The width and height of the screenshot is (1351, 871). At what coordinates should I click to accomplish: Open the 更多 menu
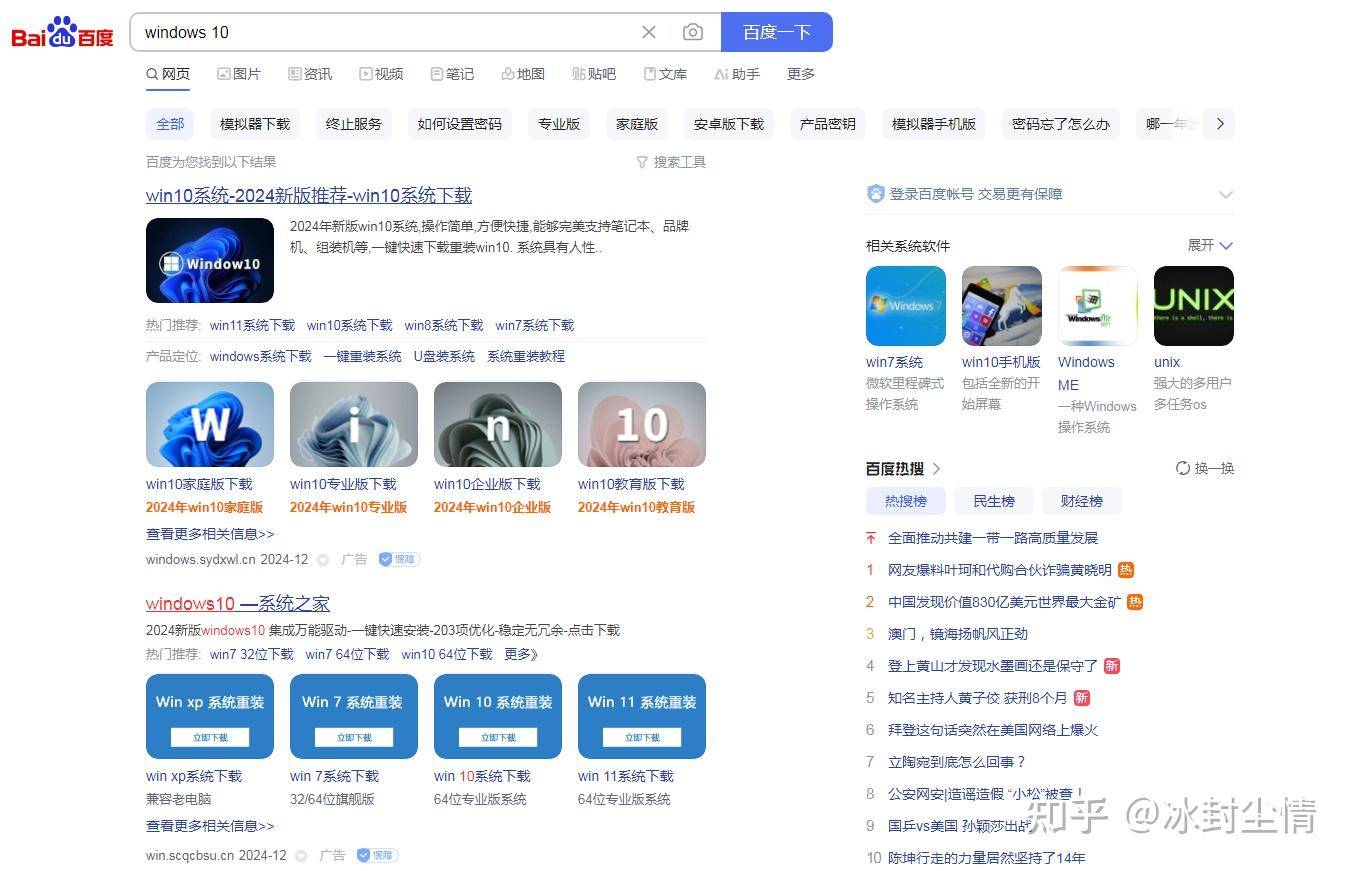pyautogui.click(x=801, y=74)
